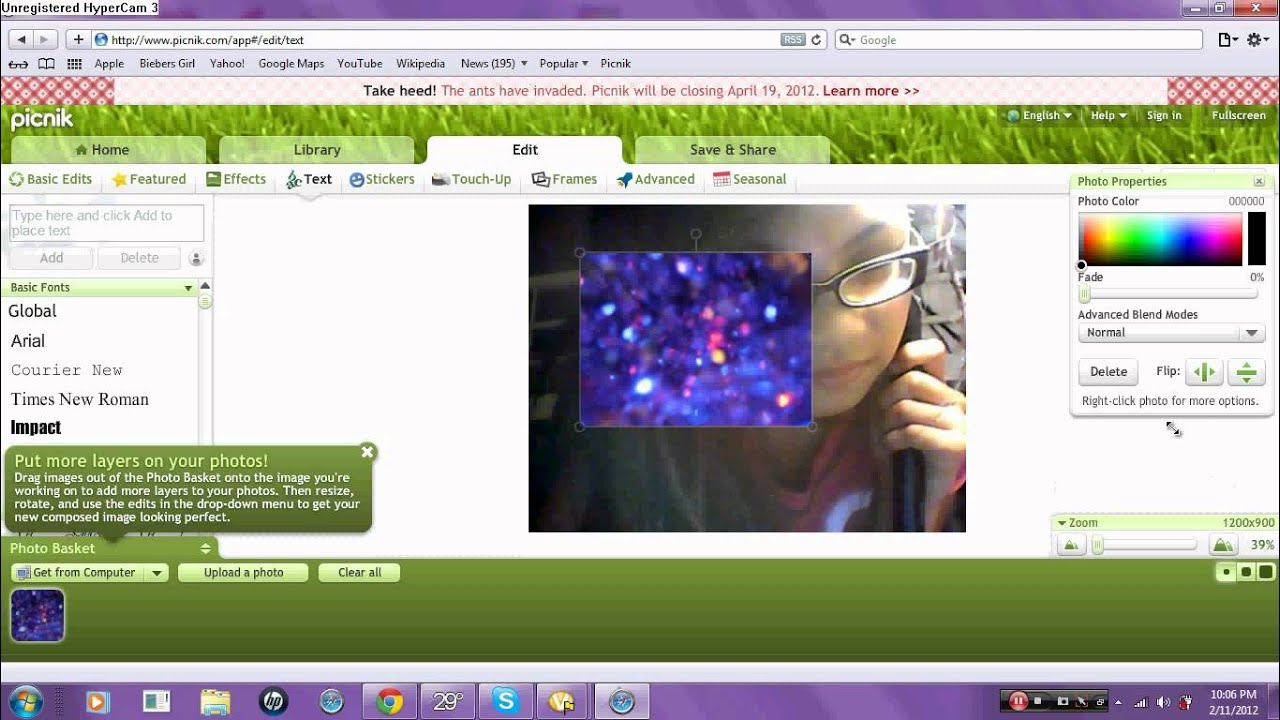Open the Frames section
Viewport: 1280px width, 720px height.
564,179
